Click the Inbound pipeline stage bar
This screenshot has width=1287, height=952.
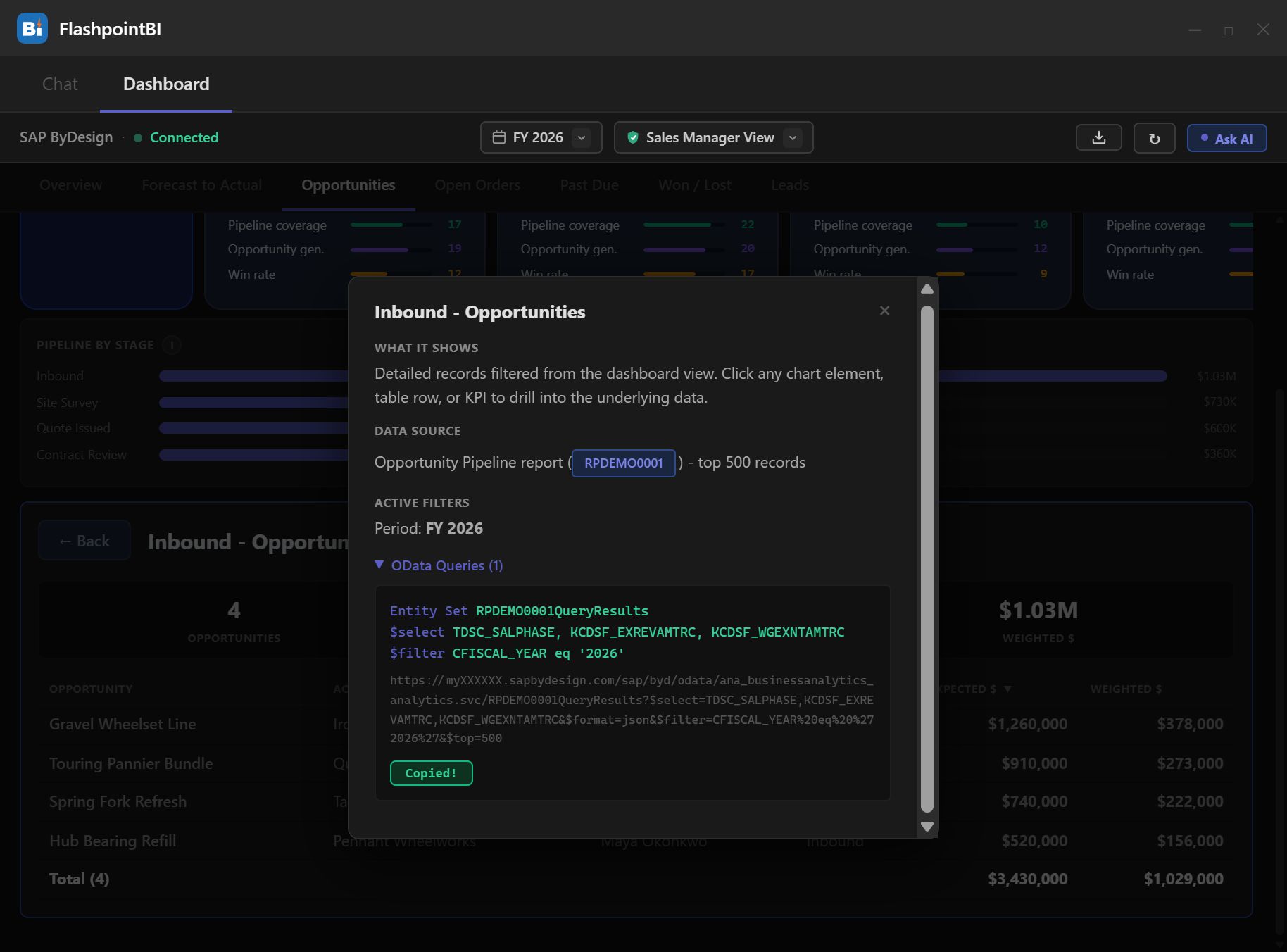point(663,376)
